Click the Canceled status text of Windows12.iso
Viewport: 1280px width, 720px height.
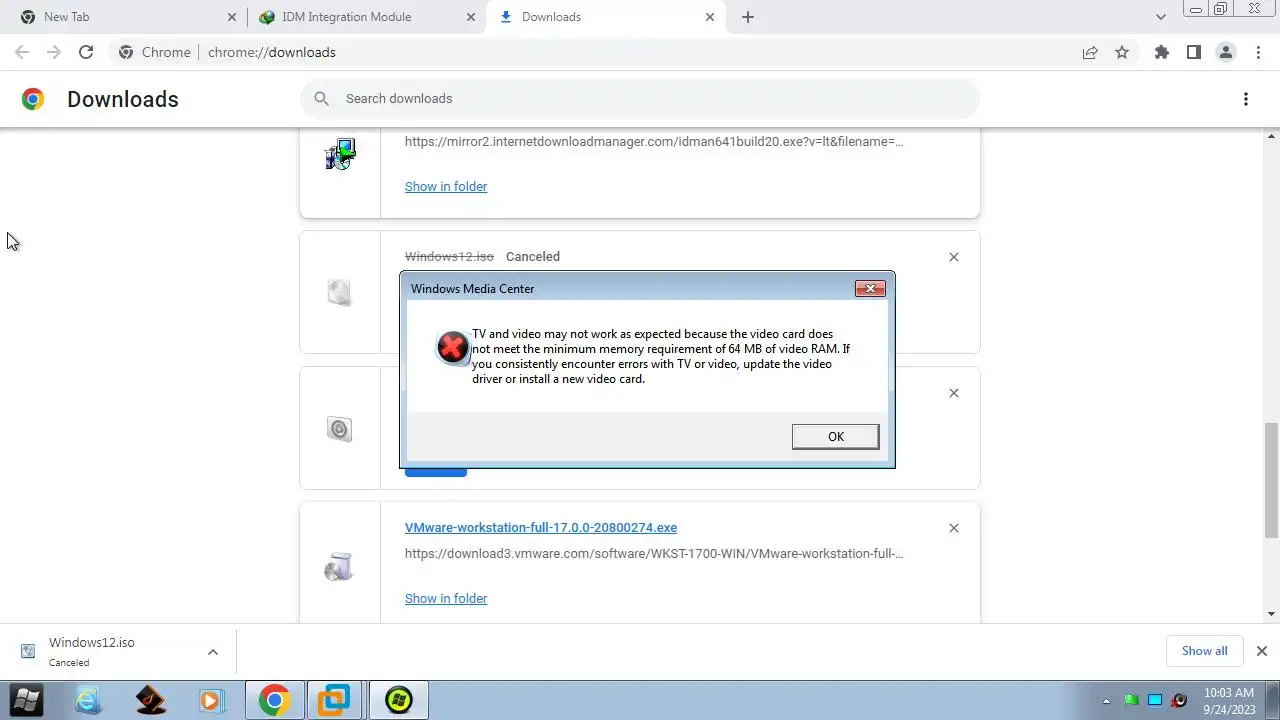coord(533,257)
